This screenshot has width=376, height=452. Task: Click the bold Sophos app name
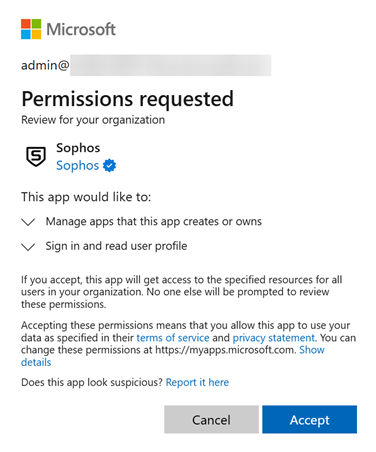click(x=78, y=148)
